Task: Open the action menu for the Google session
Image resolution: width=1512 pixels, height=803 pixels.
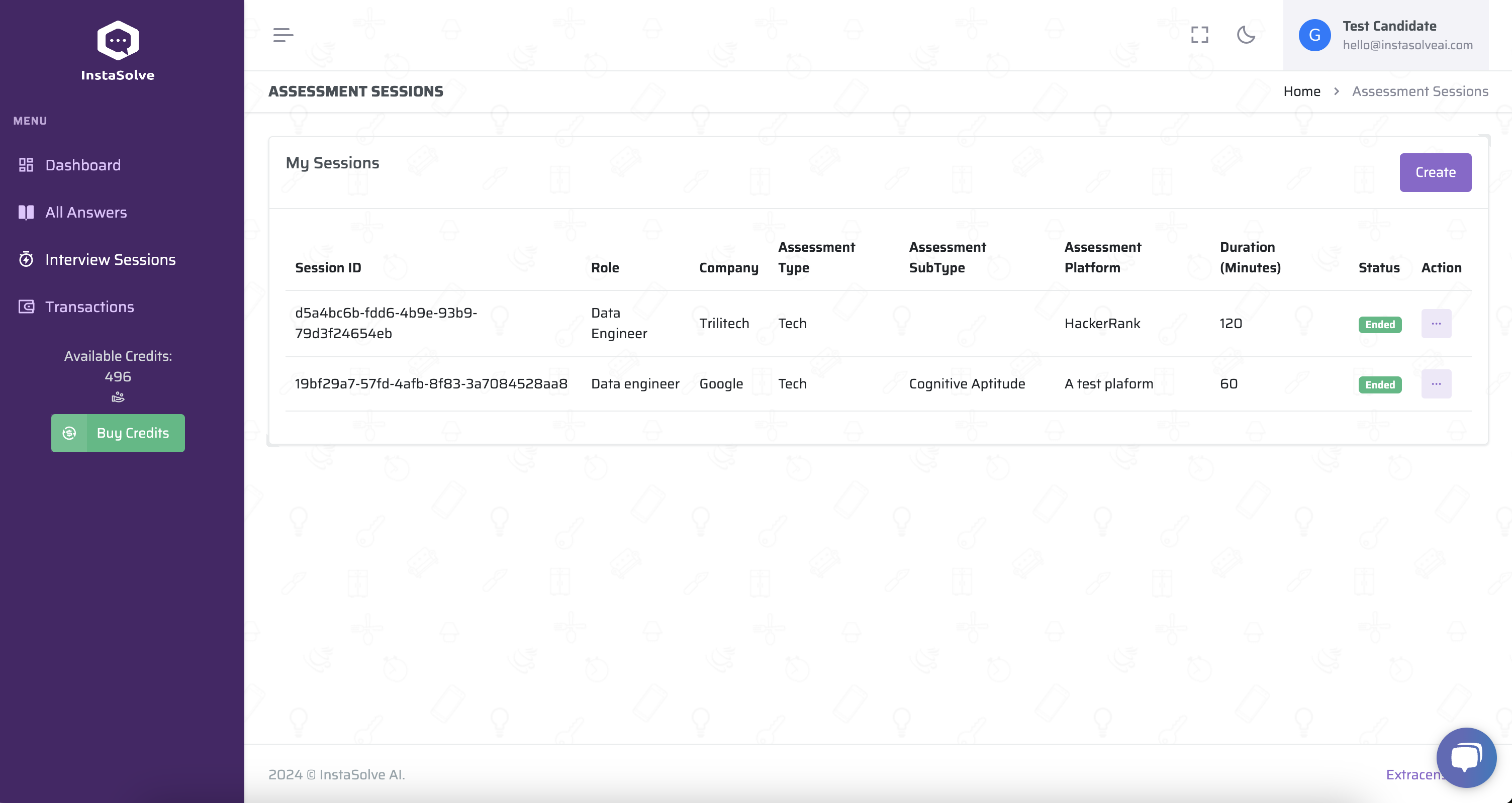Action: (x=1436, y=384)
